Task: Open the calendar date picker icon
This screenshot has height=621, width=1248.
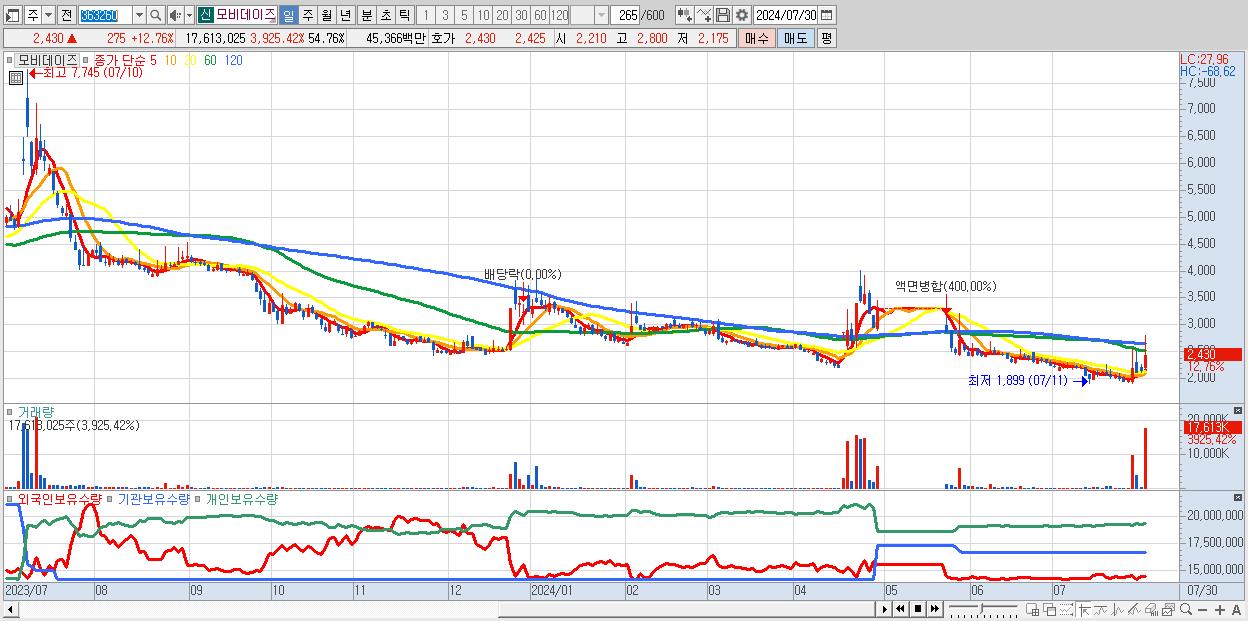Action: [827, 15]
